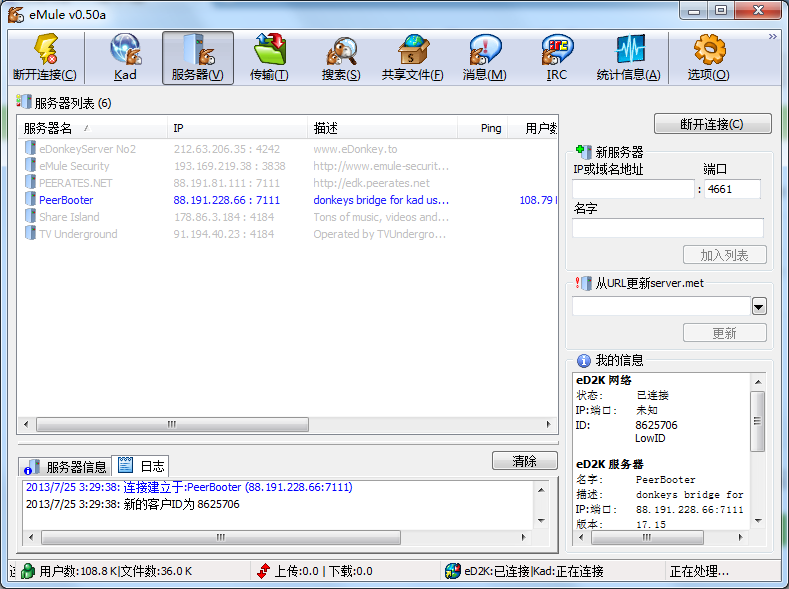Click status bar text 用户数:108.8 K

click(79, 571)
